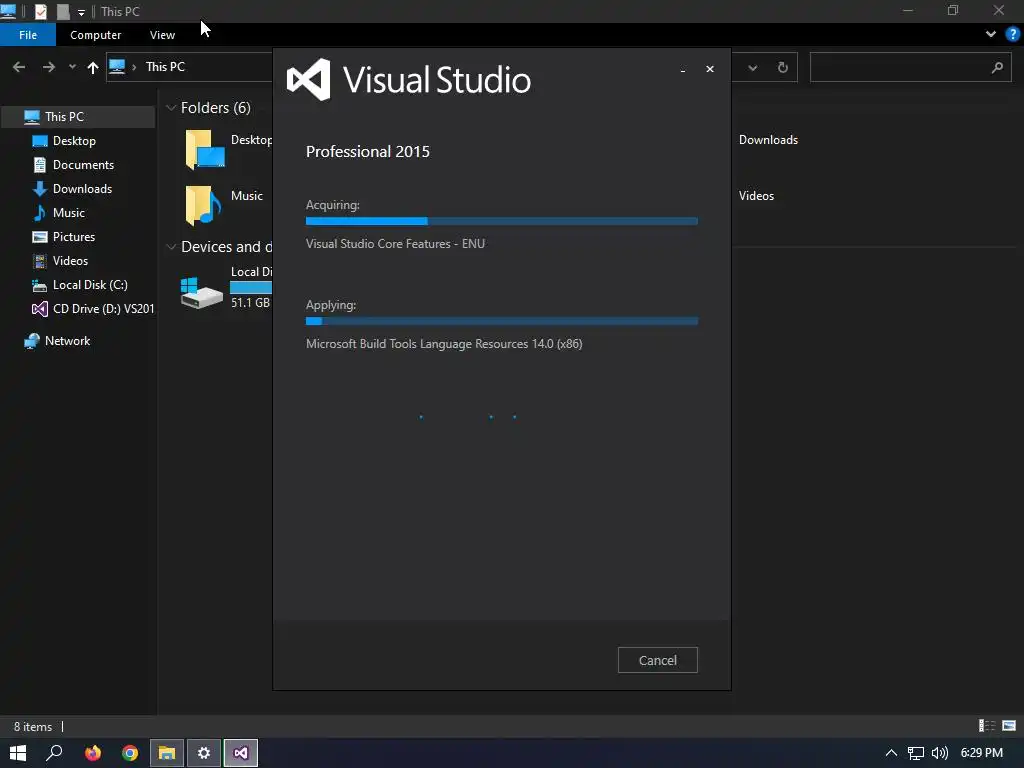Screen dimensions: 1024x768
Task: Launch Chrome from taskbar
Action: click(130, 753)
